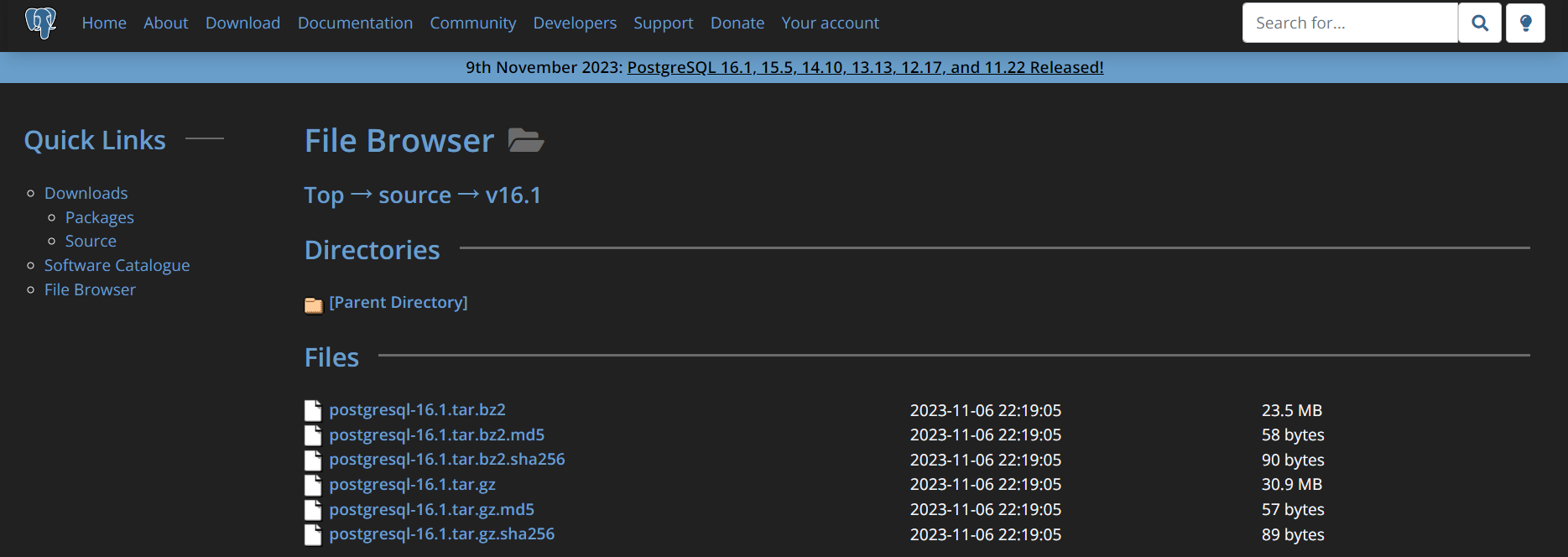Focus the Search for... input field

pyautogui.click(x=1350, y=23)
